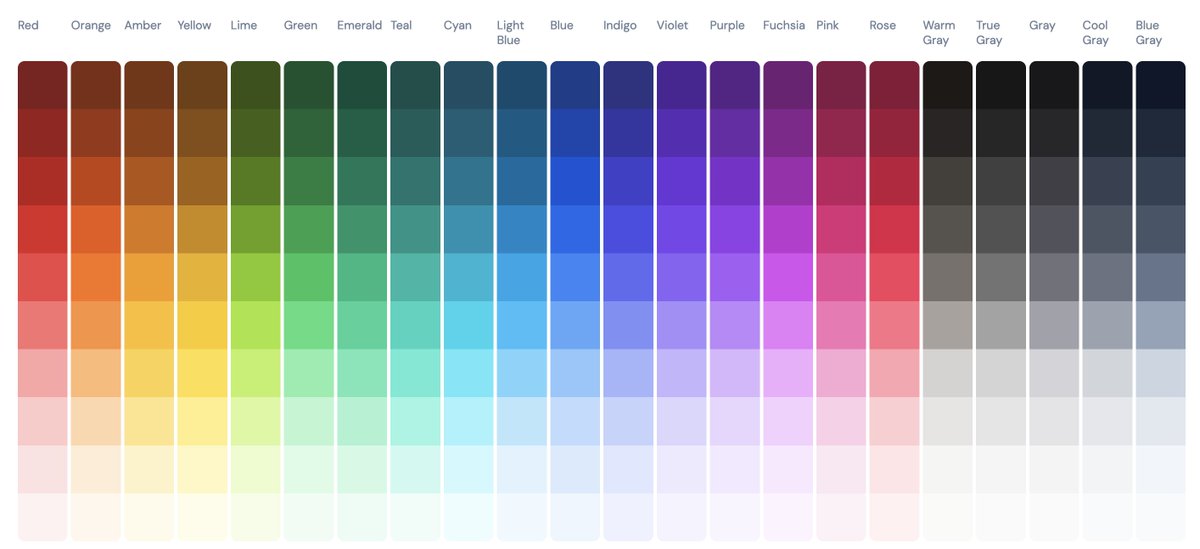The height and width of the screenshot is (549, 1200).
Task: Click the Violet column heading
Action: (x=673, y=25)
